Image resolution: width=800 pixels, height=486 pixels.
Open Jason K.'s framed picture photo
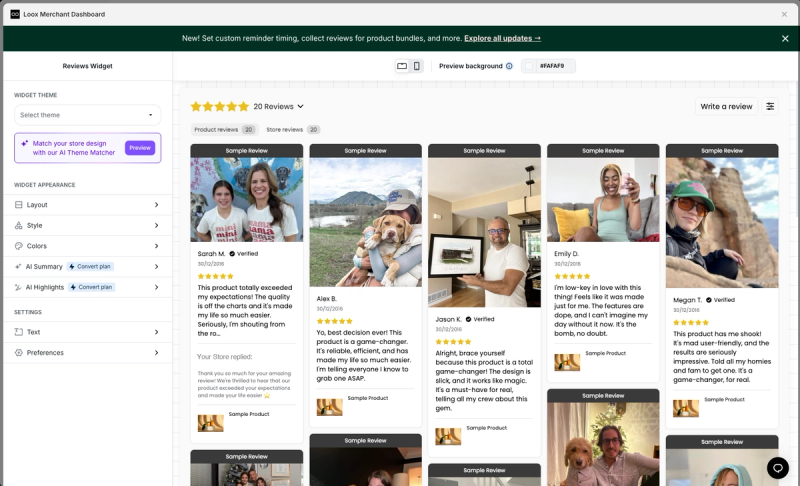tap(484, 232)
